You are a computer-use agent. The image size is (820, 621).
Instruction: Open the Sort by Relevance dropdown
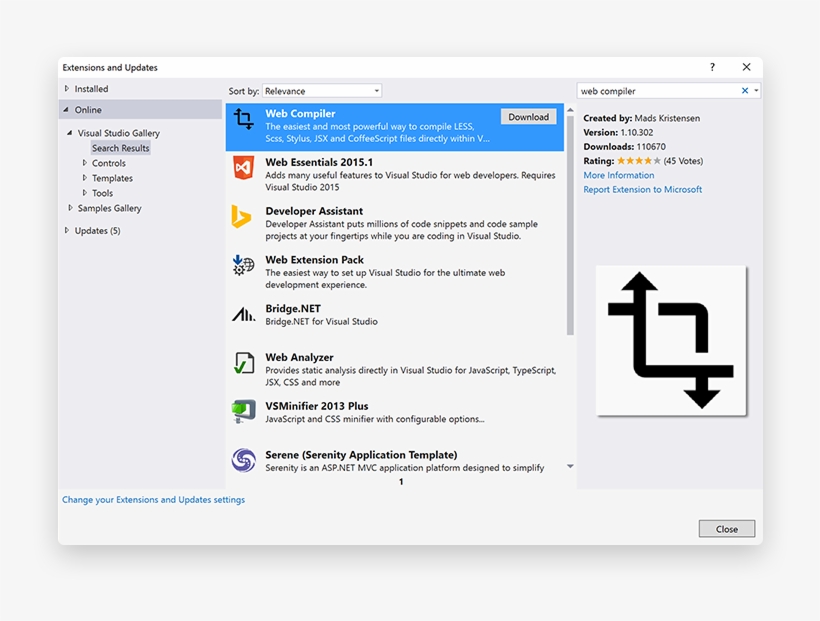tap(322, 91)
